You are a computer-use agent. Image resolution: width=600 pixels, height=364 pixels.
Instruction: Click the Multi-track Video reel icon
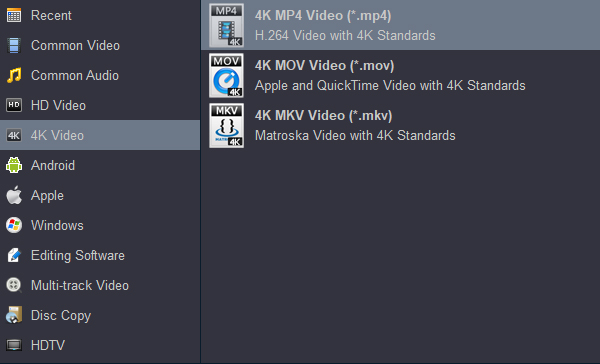(x=14, y=285)
